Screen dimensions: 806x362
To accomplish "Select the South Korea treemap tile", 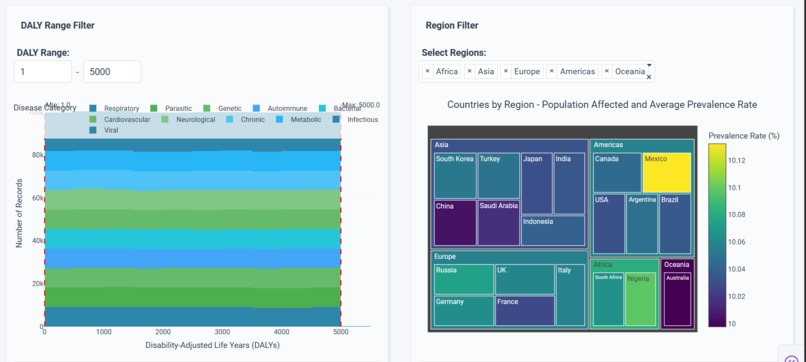I will point(455,176).
